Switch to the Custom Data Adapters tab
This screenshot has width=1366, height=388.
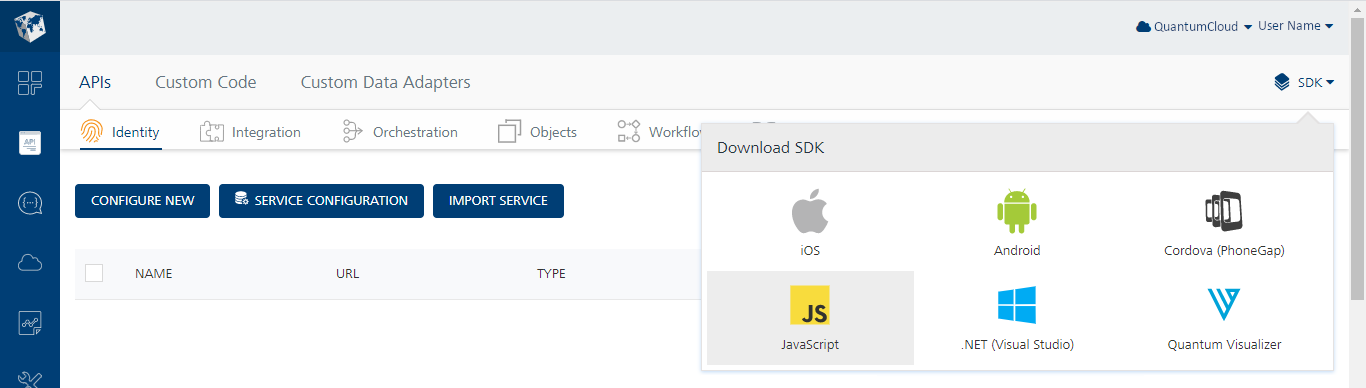point(386,82)
